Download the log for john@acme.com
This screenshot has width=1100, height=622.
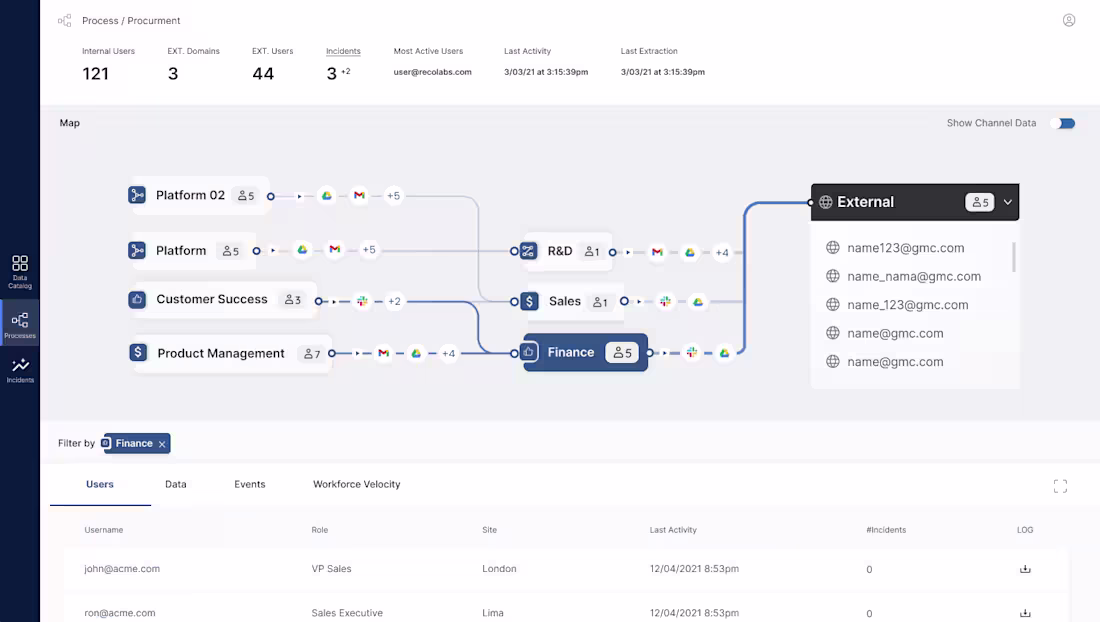coord(1024,568)
